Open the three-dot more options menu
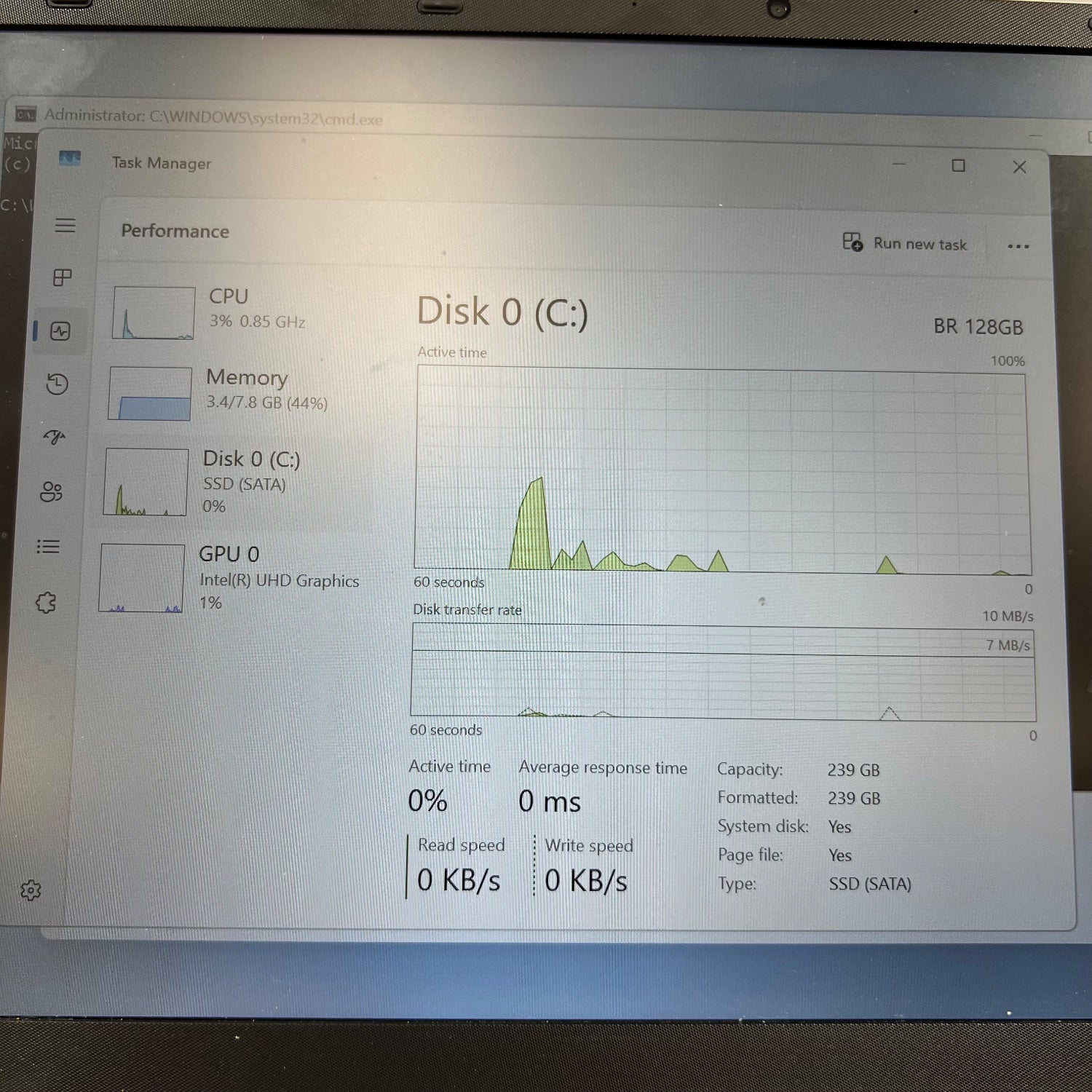Screen dimensions: 1092x1092 click(1018, 246)
